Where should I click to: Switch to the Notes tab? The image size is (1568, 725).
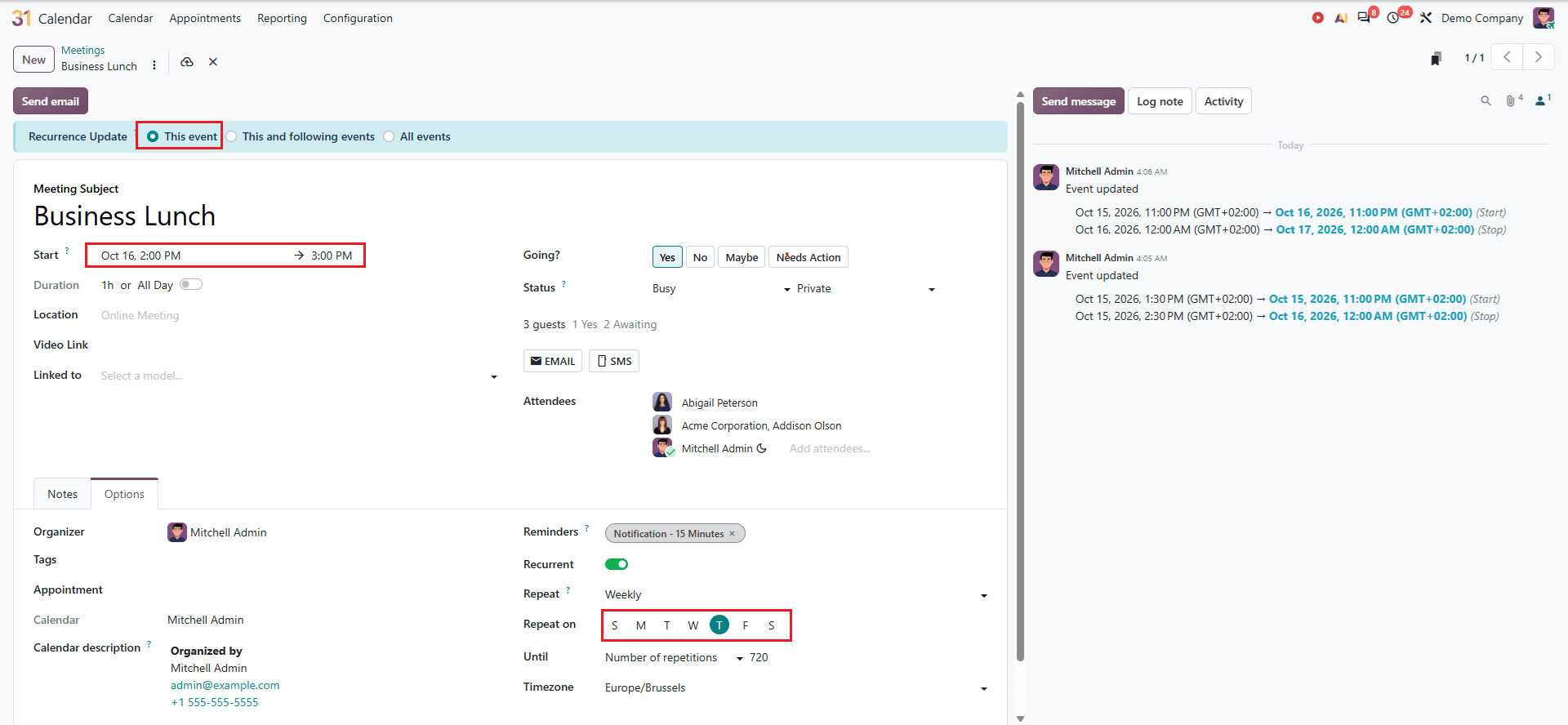point(62,494)
